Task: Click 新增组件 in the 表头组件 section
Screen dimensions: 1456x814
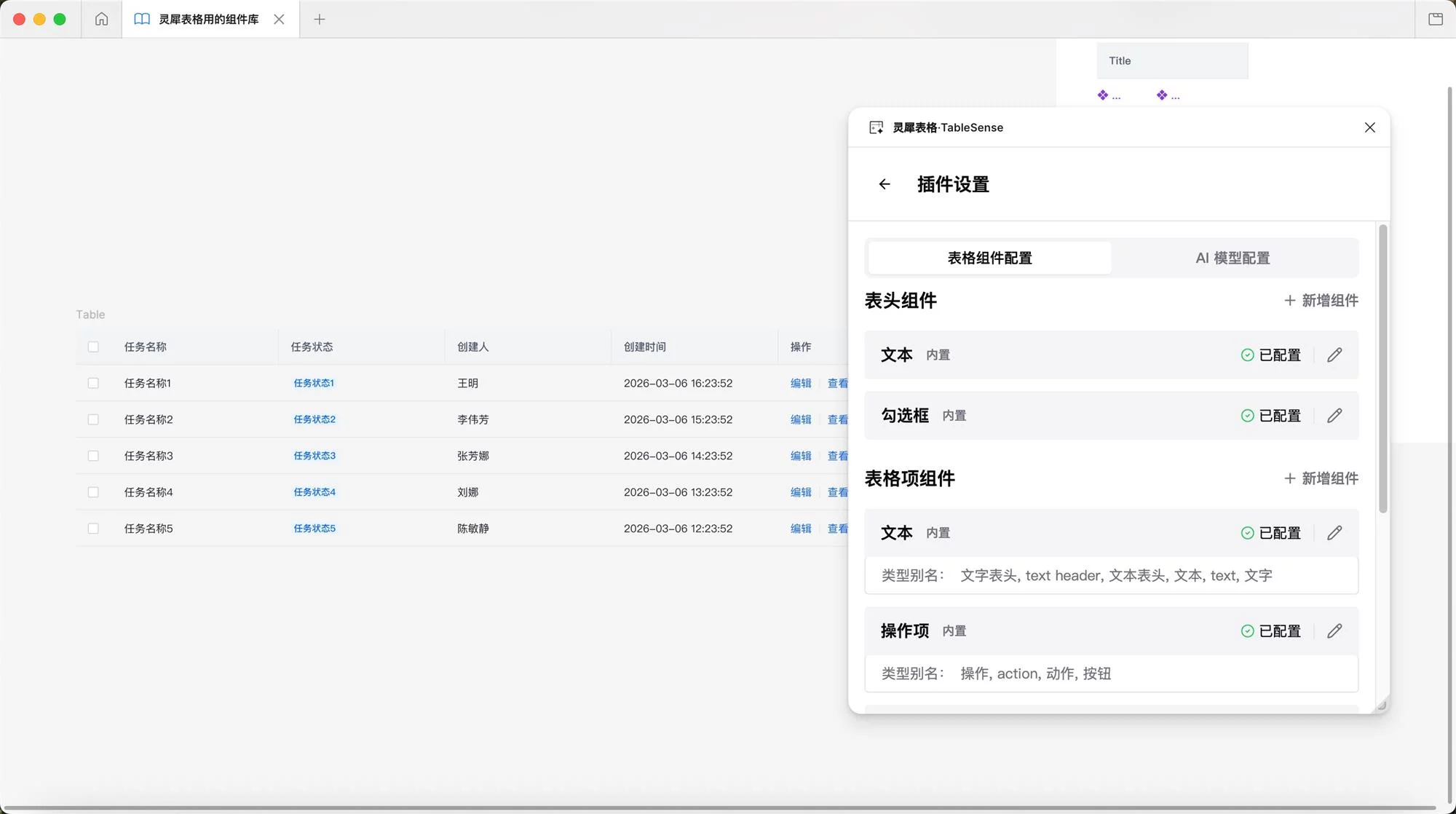Action: pyautogui.click(x=1320, y=300)
